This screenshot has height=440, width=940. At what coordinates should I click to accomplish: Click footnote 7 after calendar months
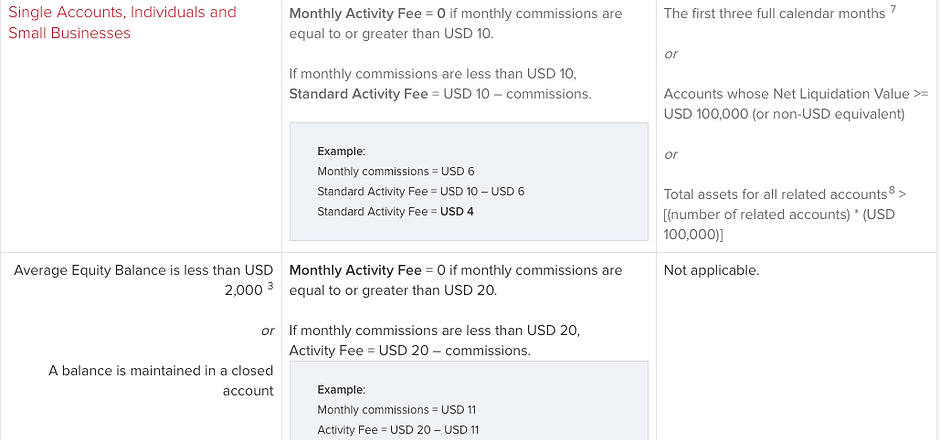point(893,10)
